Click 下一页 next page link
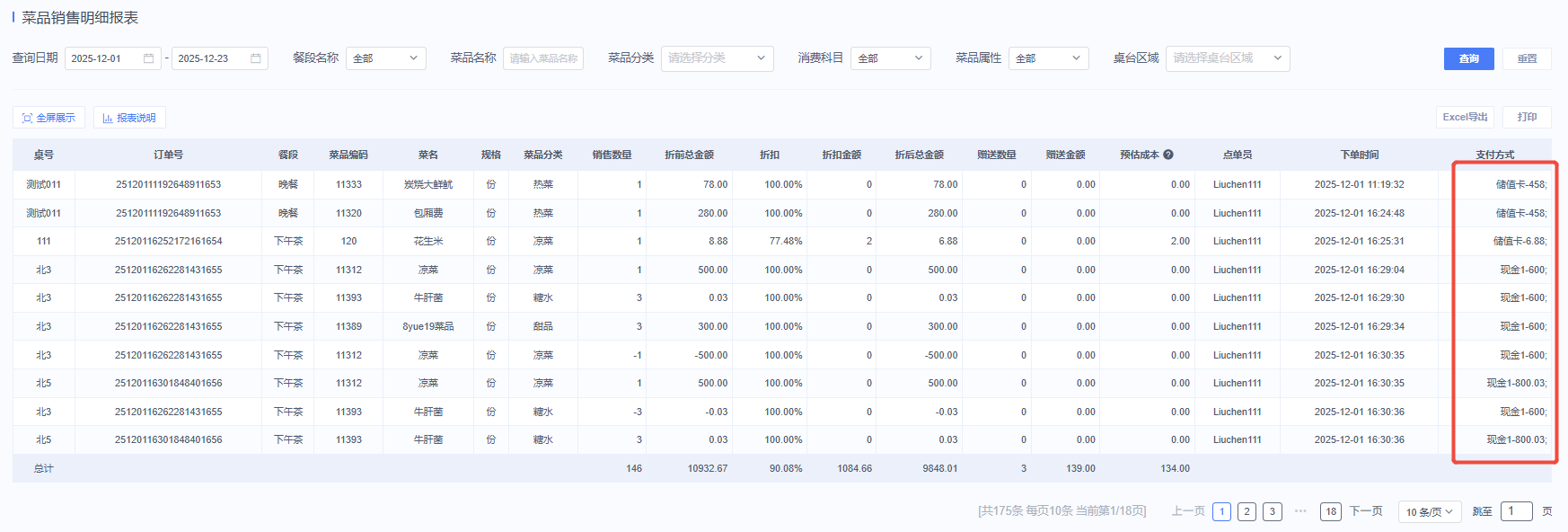 (x=1366, y=511)
